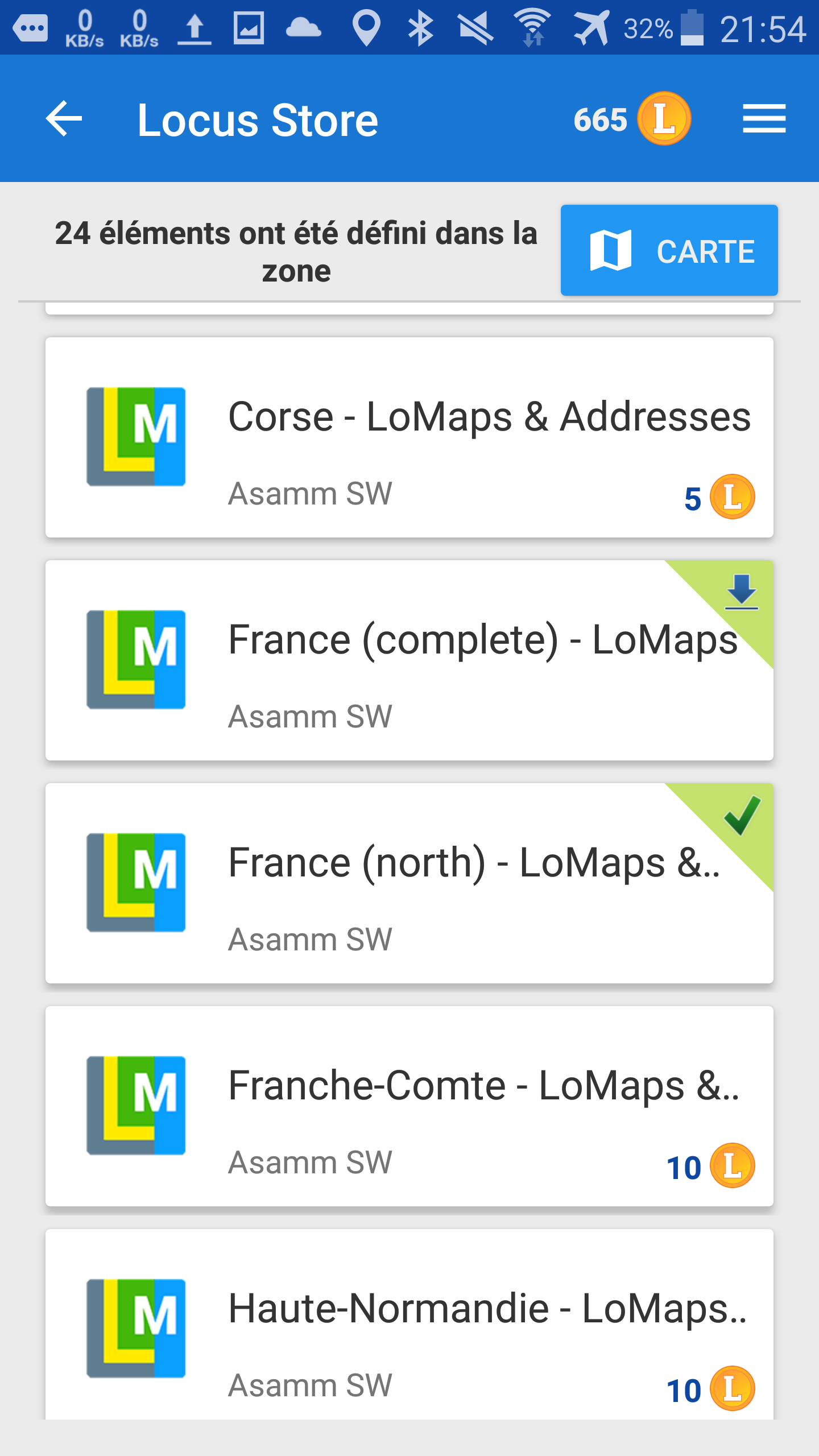Tap the map icon inside CARTE button

[x=610, y=250]
